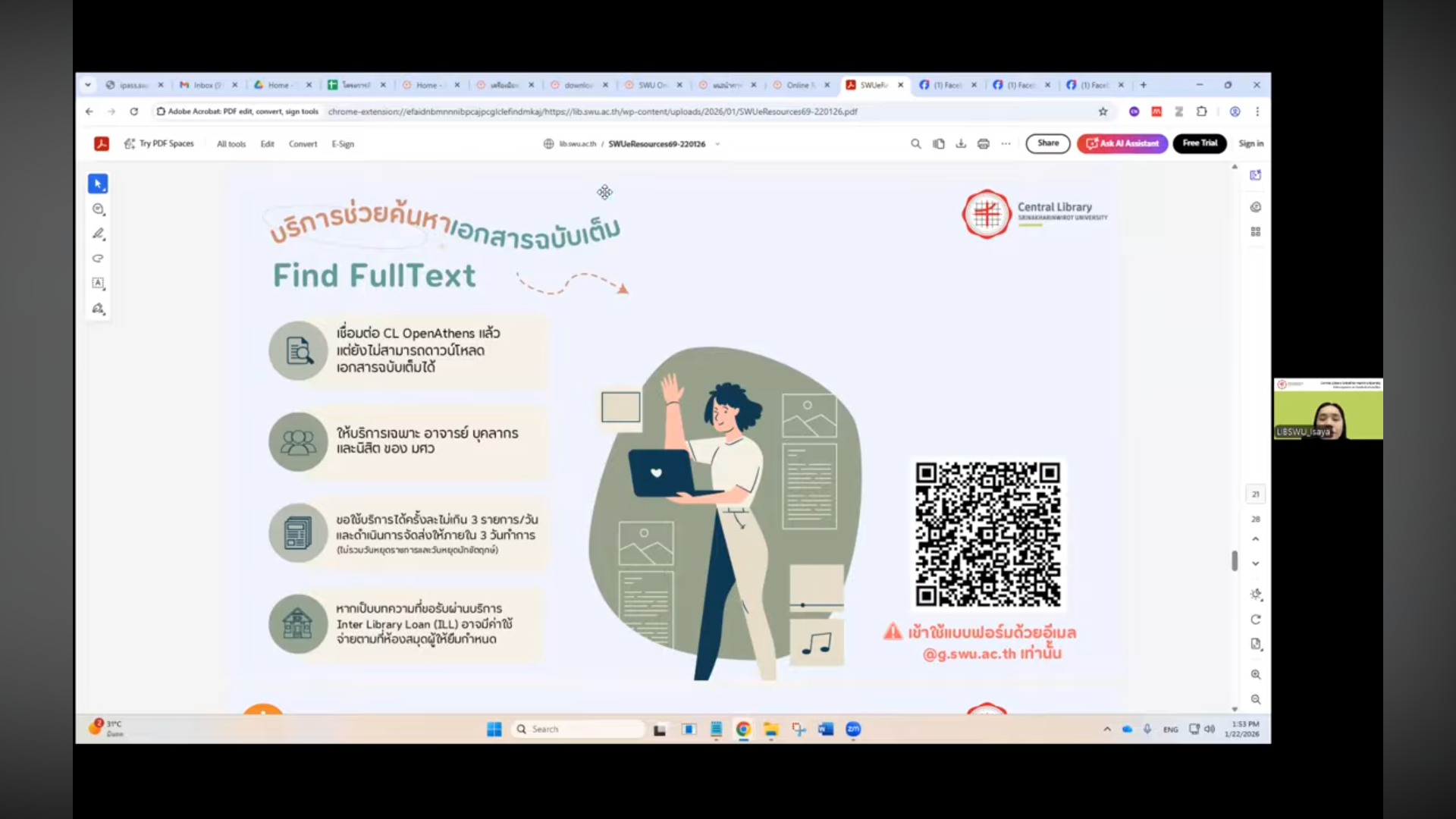Image resolution: width=1456 pixels, height=819 pixels.
Task: Open Word from the taskbar
Action: point(826,730)
